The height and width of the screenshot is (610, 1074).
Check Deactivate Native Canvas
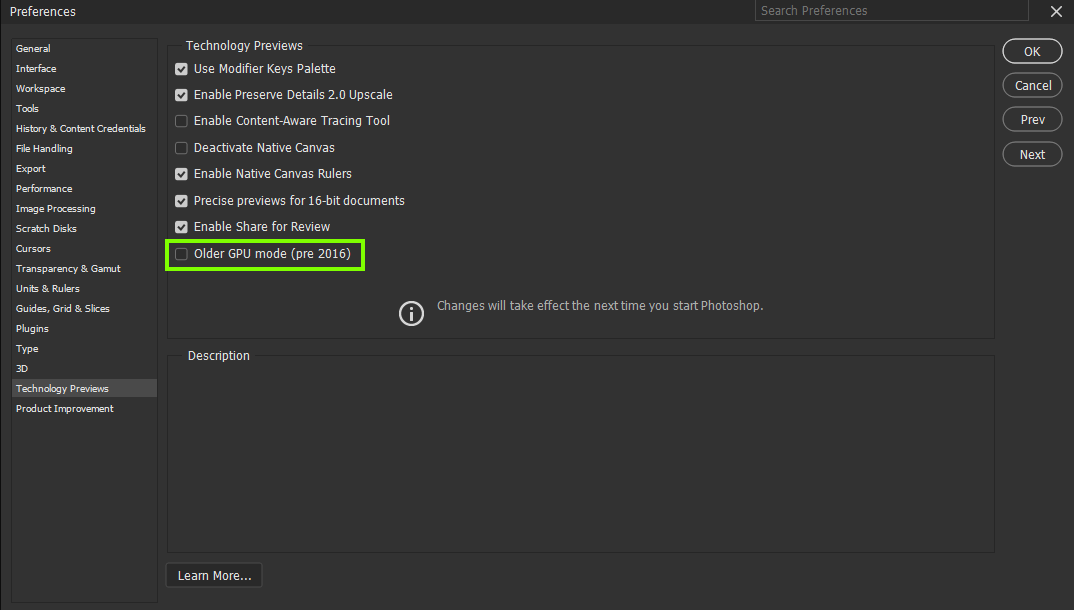(181, 147)
